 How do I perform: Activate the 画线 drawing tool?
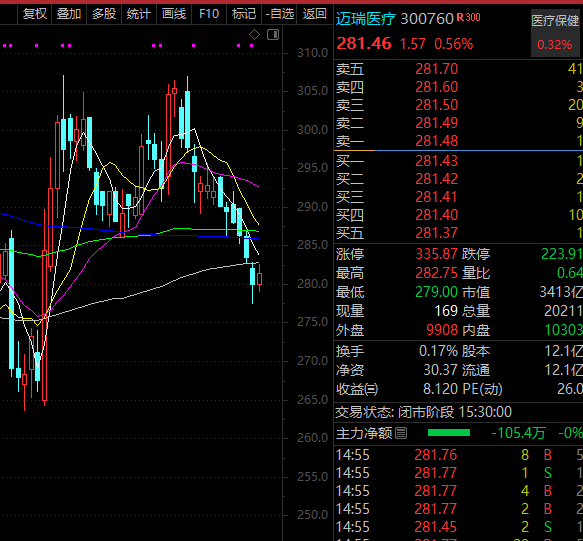coord(174,14)
